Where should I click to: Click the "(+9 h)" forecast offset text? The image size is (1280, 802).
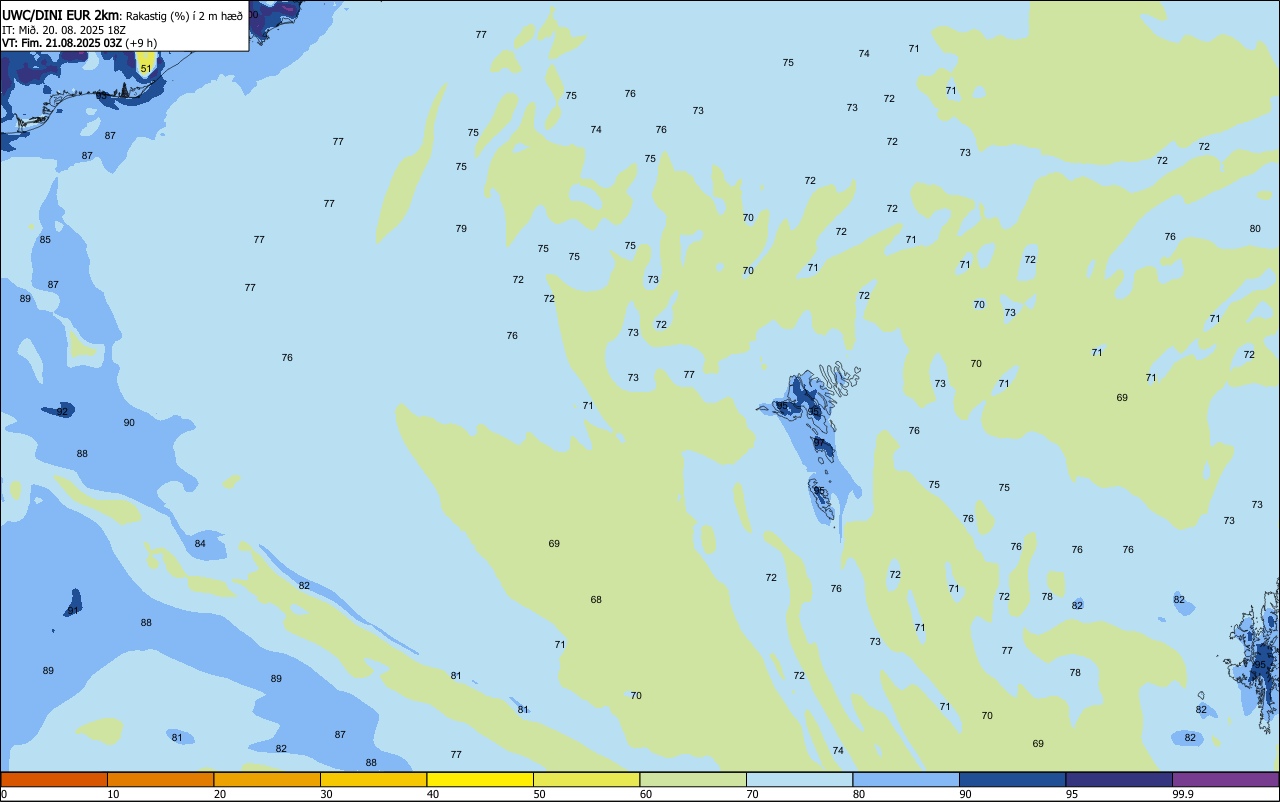(x=141, y=43)
